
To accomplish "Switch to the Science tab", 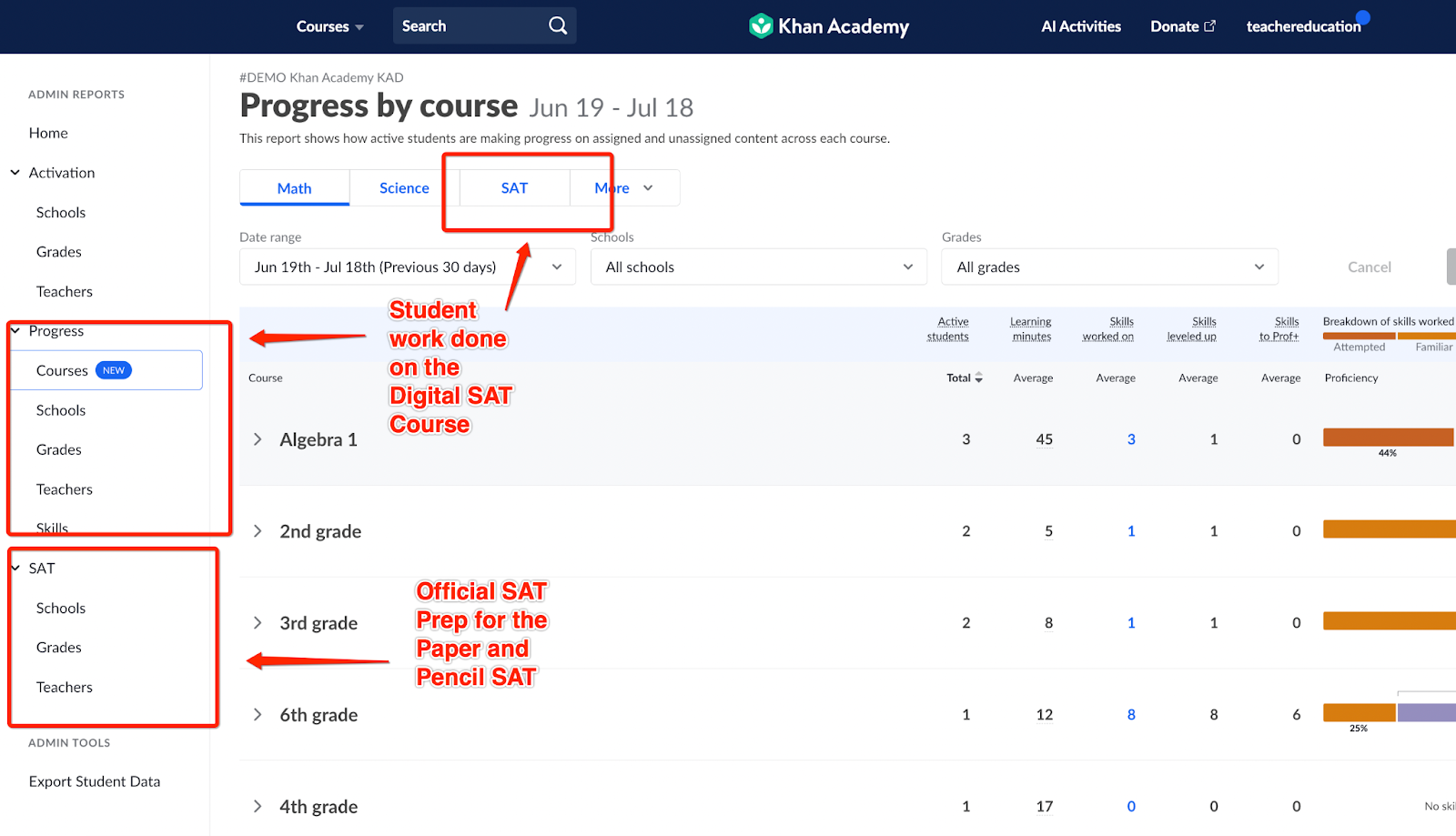I will tap(404, 187).
